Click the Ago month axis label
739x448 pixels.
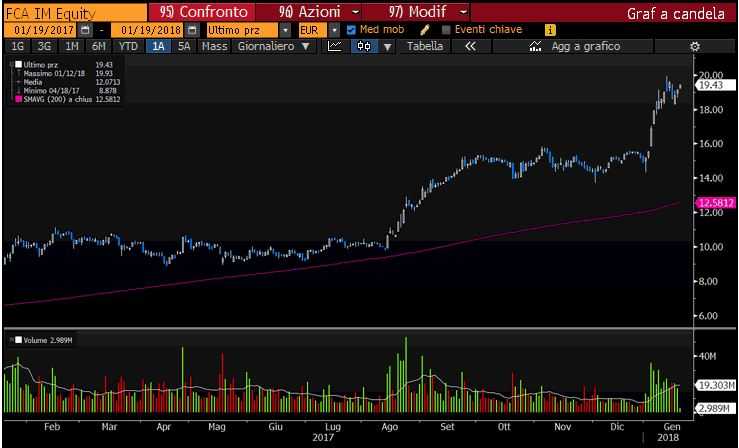[390, 427]
